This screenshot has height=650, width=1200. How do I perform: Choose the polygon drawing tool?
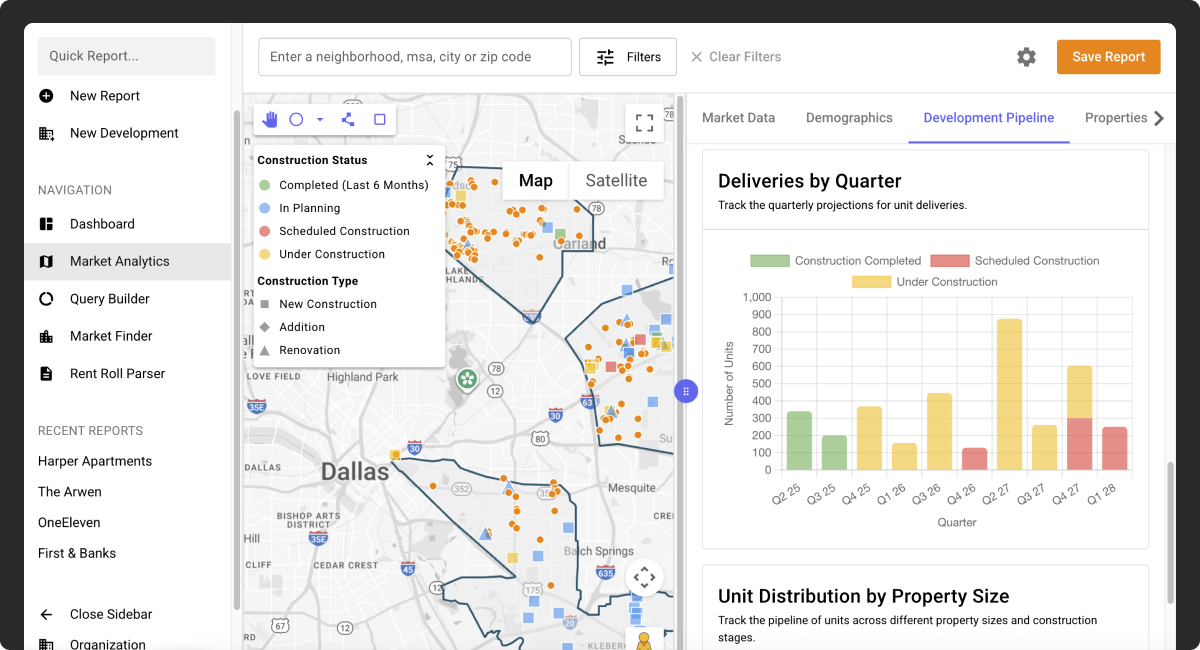348,120
